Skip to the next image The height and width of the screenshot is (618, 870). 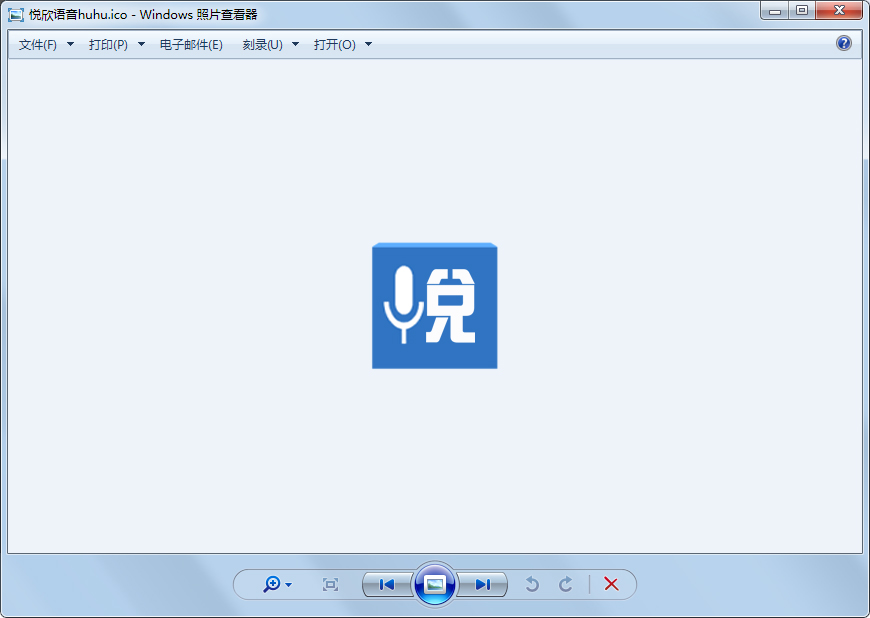point(483,584)
